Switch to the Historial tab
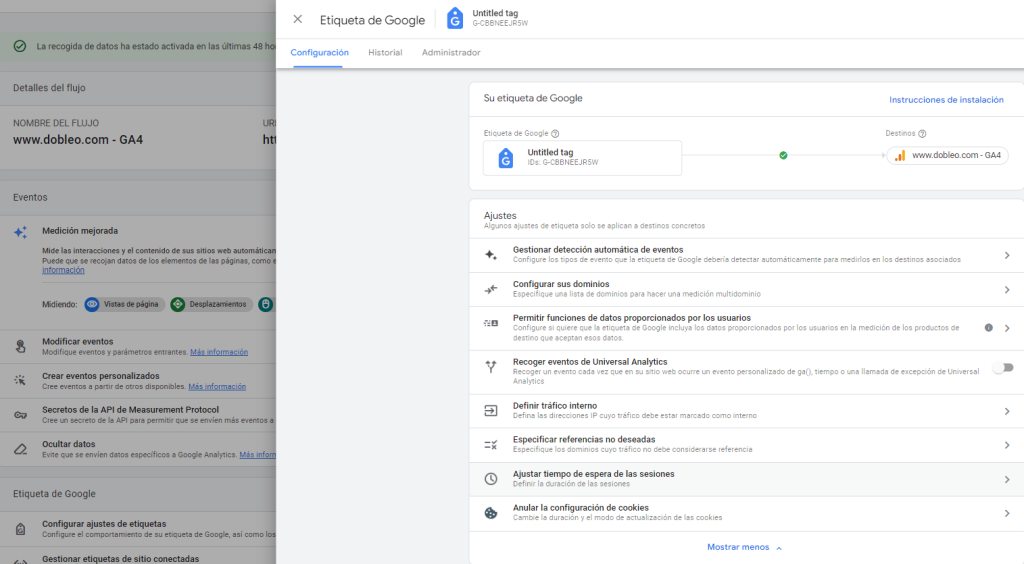Screen dimensions: 1024x564 [x=385, y=52]
